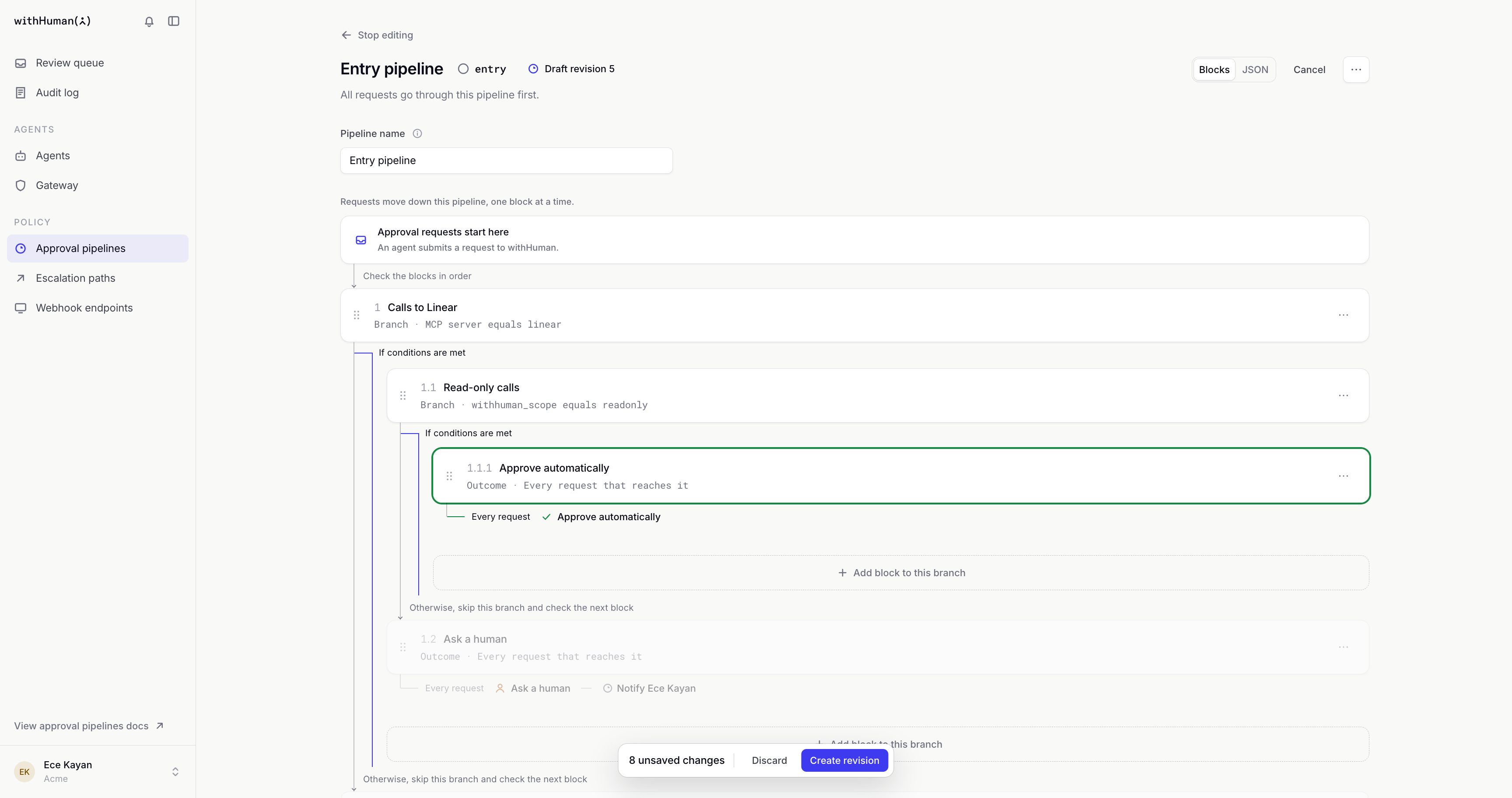
Task: Grab the drag handle of Calls to Linear
Action: (x=356, y=315)
